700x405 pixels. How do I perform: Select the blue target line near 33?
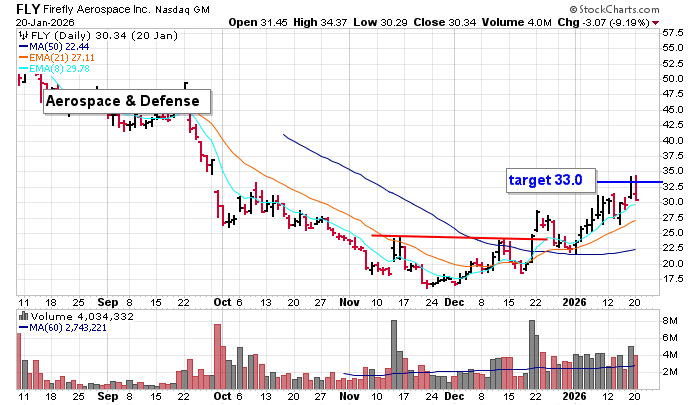630,182
